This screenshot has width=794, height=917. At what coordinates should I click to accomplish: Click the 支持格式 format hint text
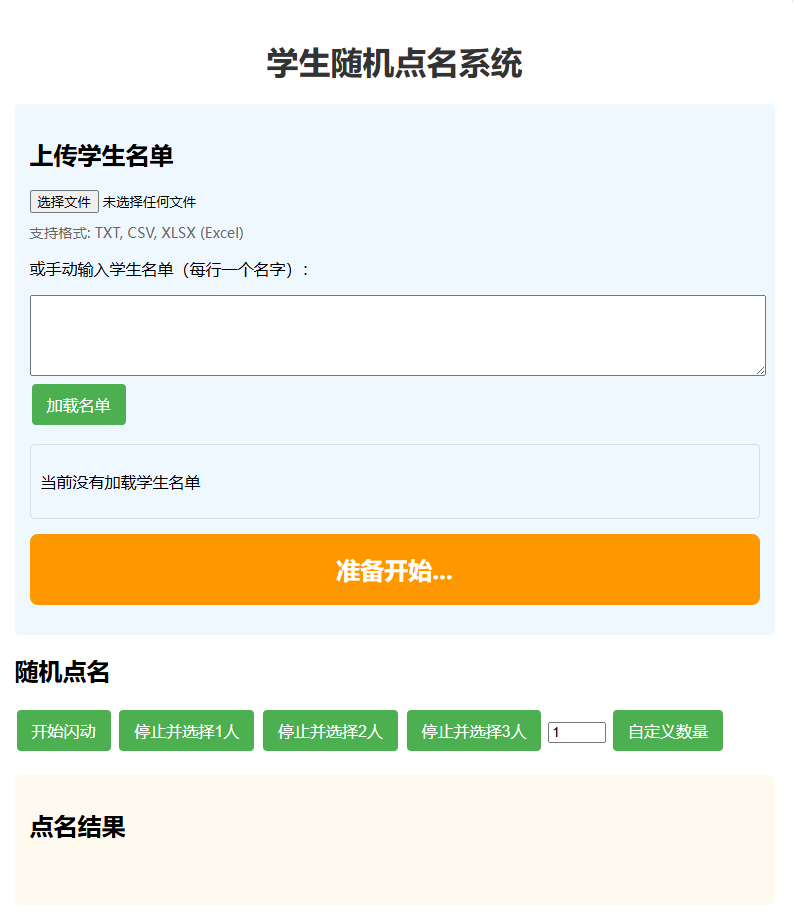[x=136, y=233]
